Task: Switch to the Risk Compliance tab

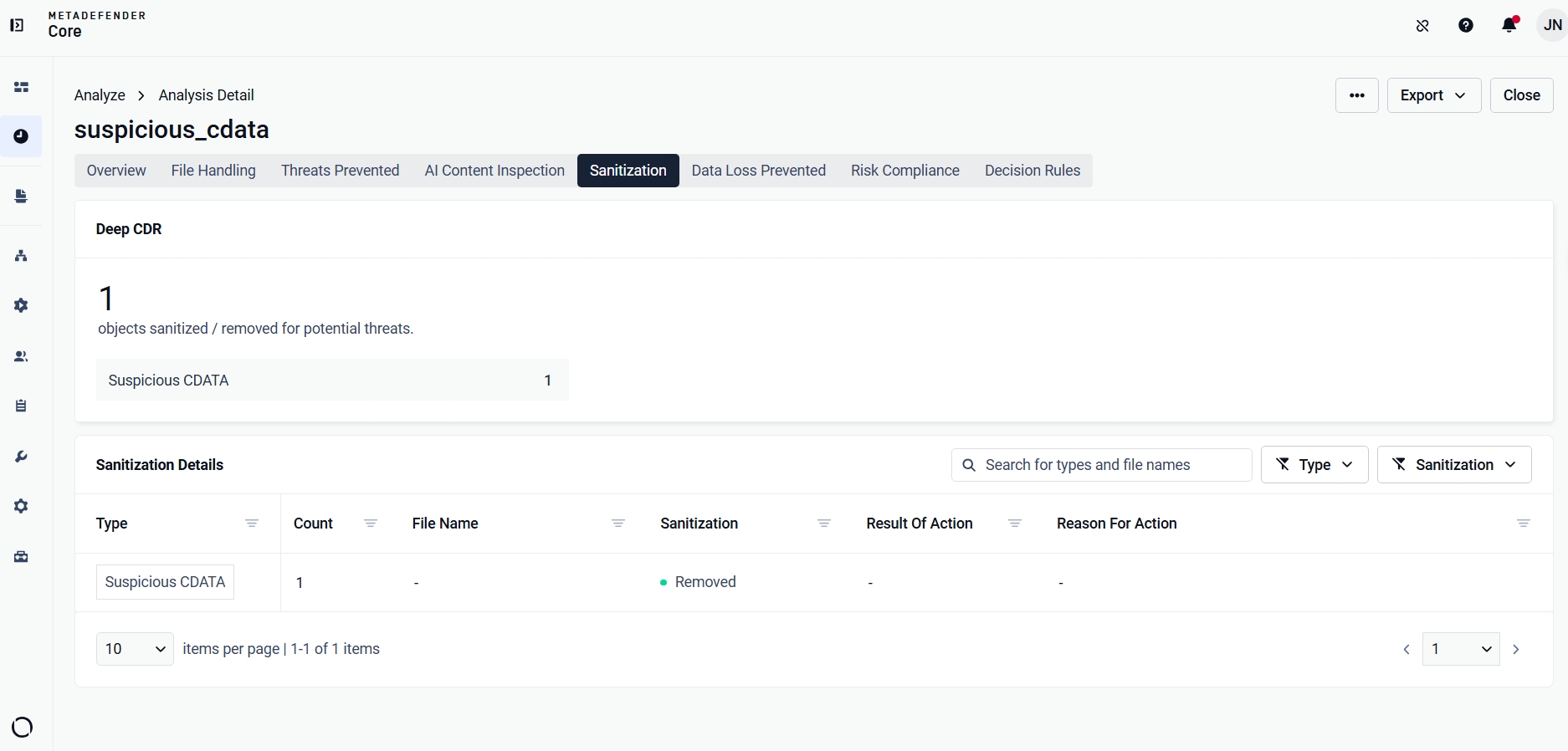Action: tap(905, 171)
